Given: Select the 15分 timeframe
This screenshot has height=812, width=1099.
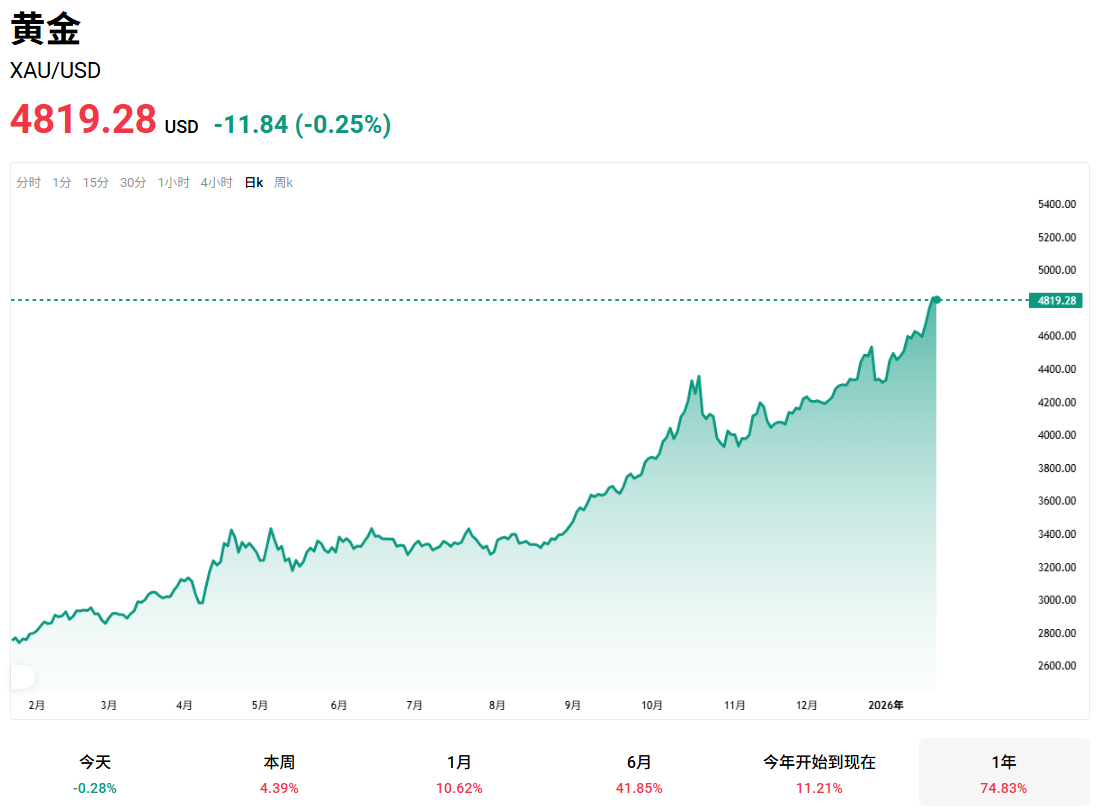Looking at the screenshot, I should click(x=94, y=183).
